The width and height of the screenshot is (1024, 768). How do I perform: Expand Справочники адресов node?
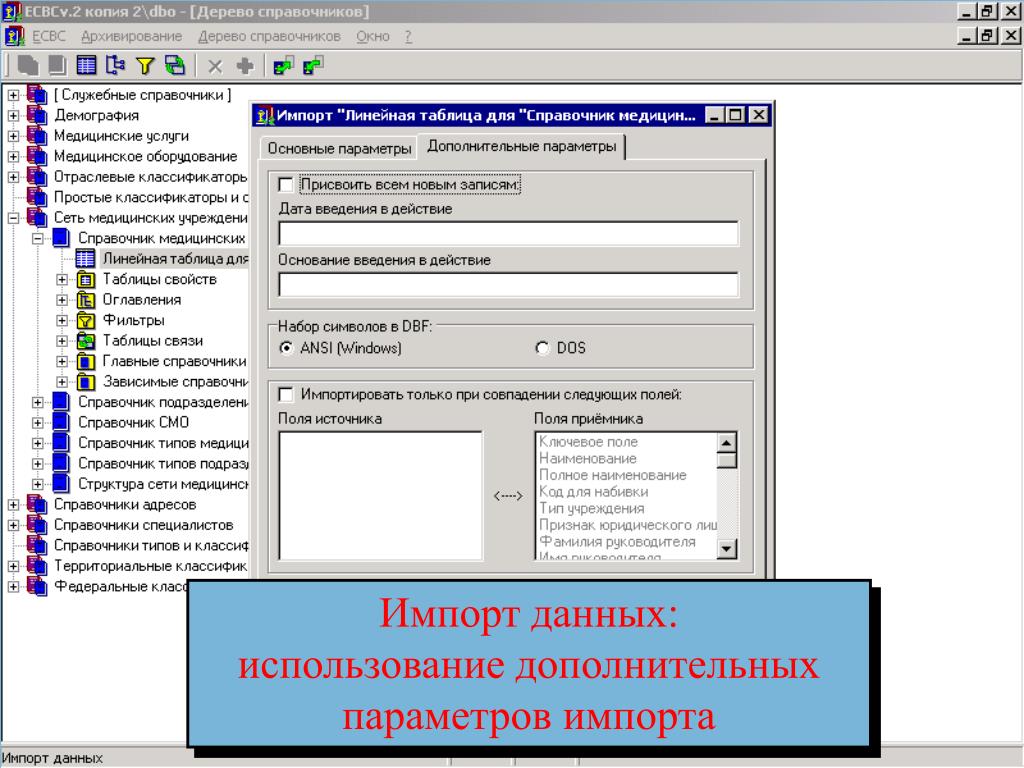coord(13,505)
